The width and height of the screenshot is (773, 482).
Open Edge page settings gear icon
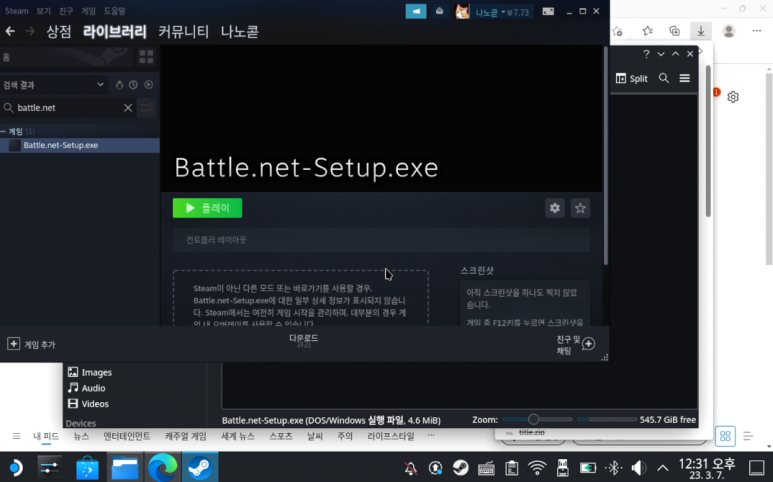[x=733, y=97]
